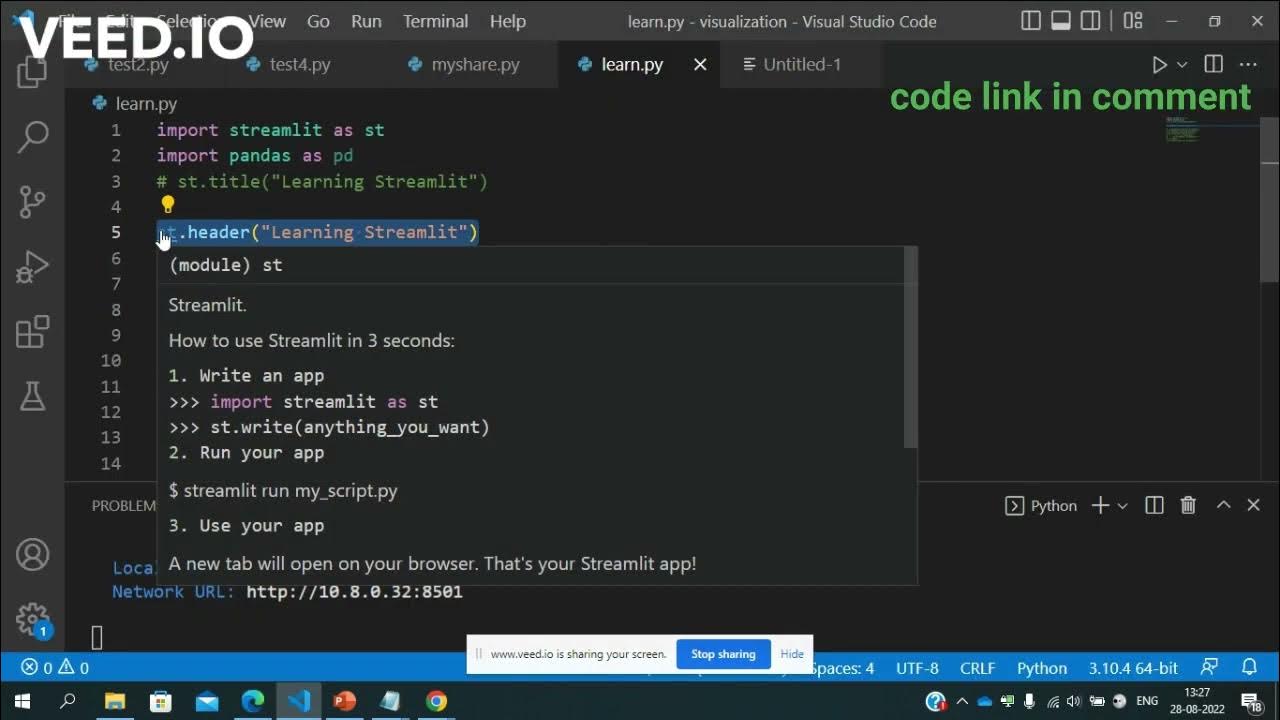1280x720 pixels.
Task: Open the Network URL http://10.8.0.32:8501
Action: [x=354, y=592]
